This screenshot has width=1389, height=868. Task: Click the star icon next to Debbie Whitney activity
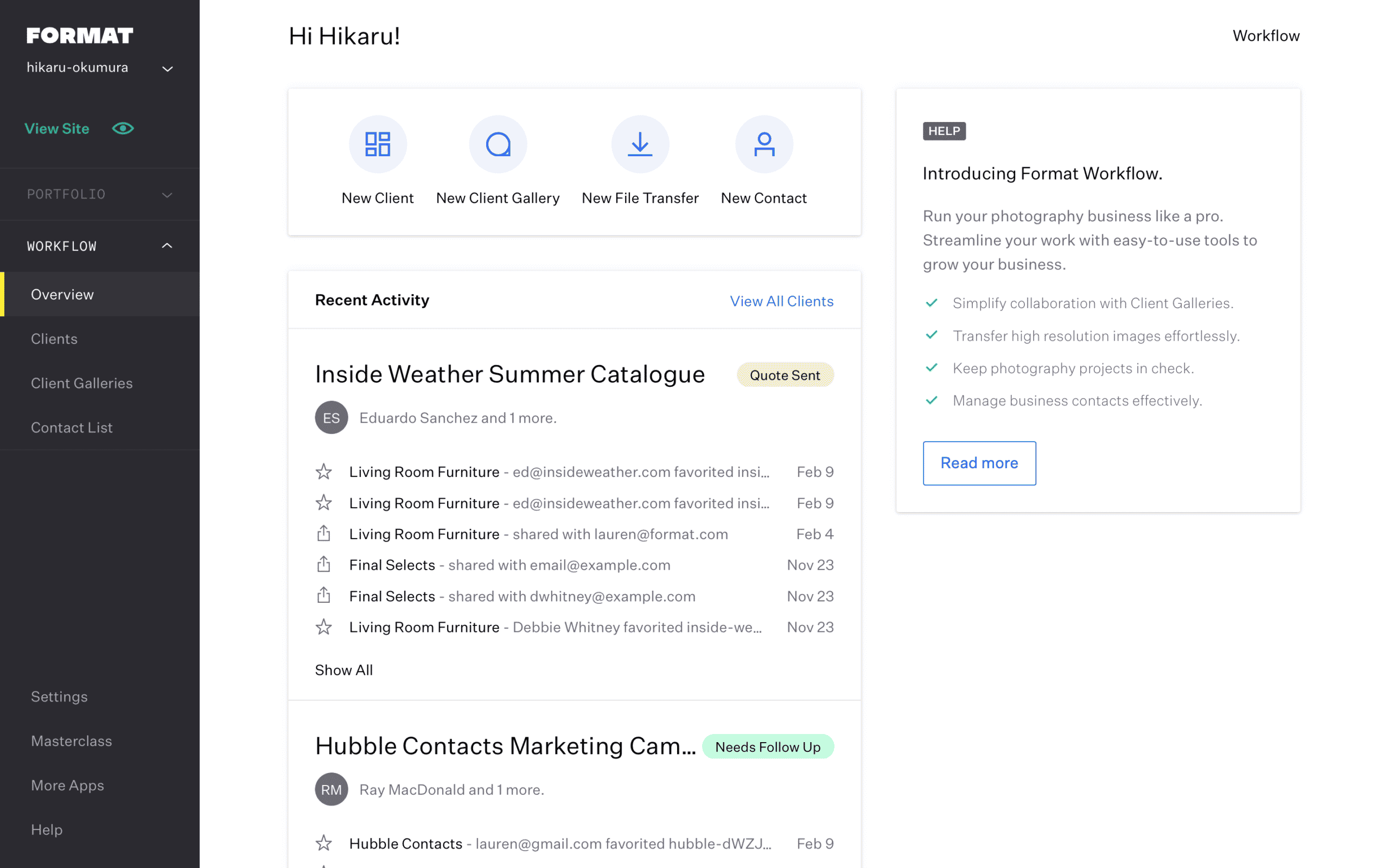point(324,627)
